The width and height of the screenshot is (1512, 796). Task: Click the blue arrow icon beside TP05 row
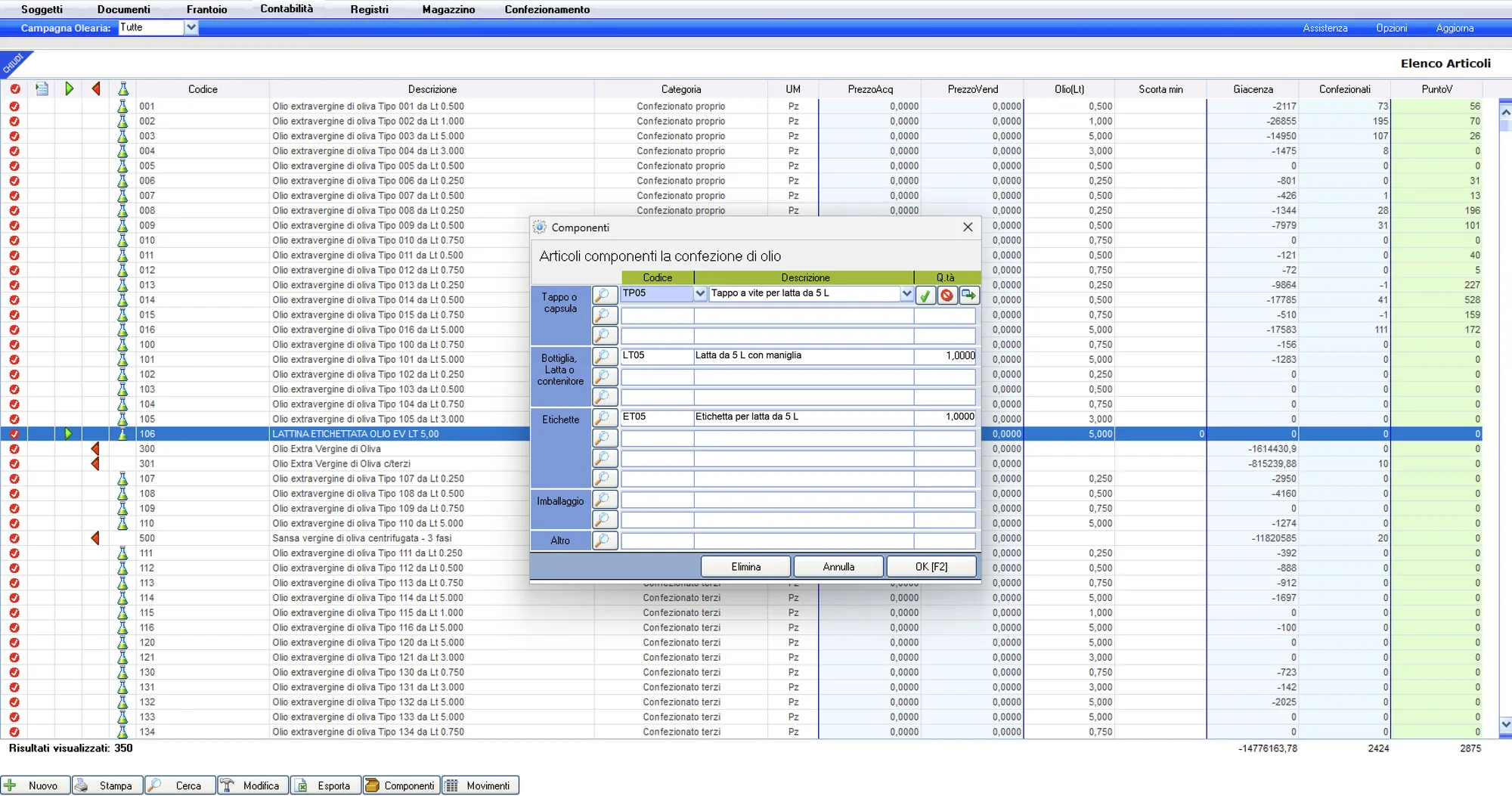[x=968, y=295]
